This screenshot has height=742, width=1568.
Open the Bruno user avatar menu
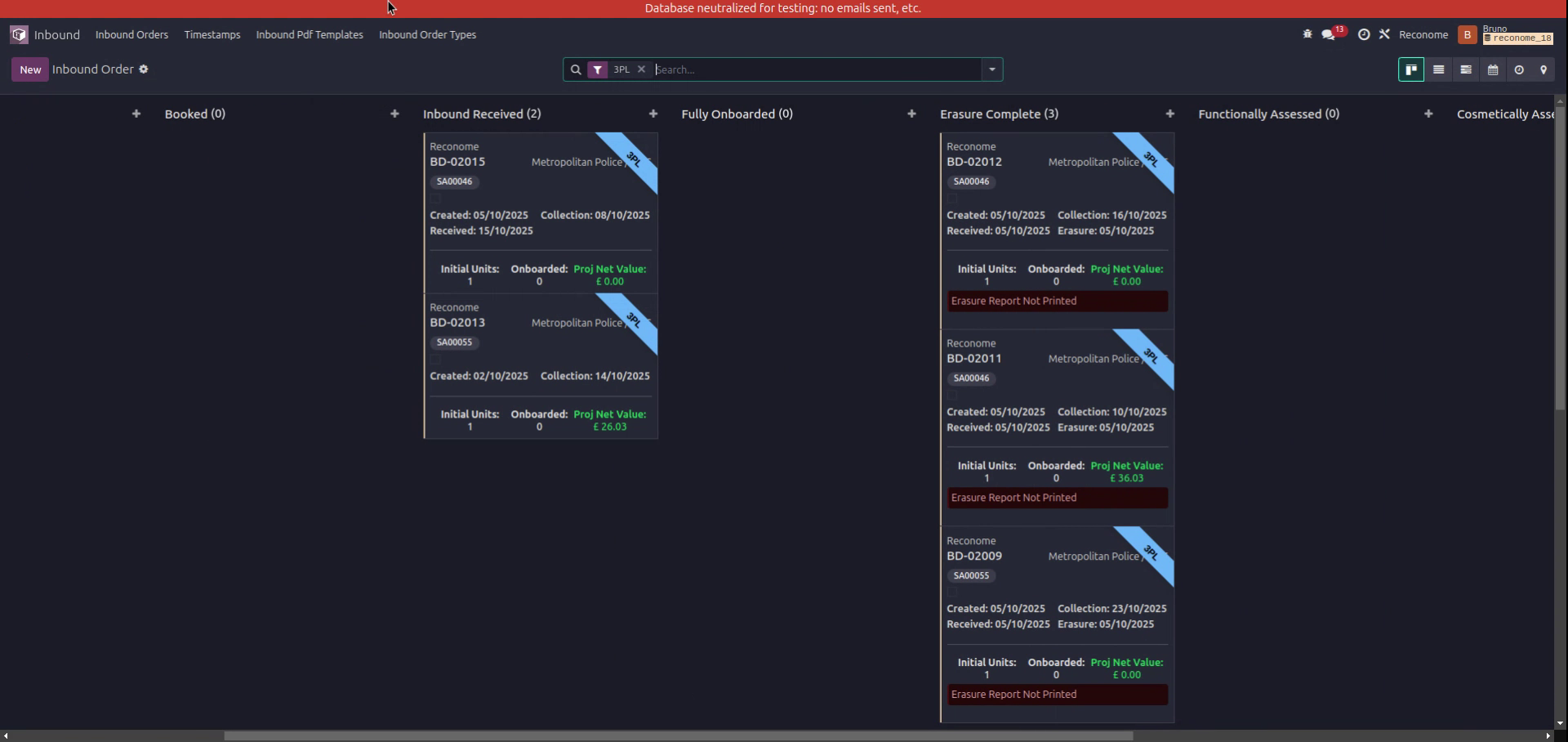[x=1468, y=34]
